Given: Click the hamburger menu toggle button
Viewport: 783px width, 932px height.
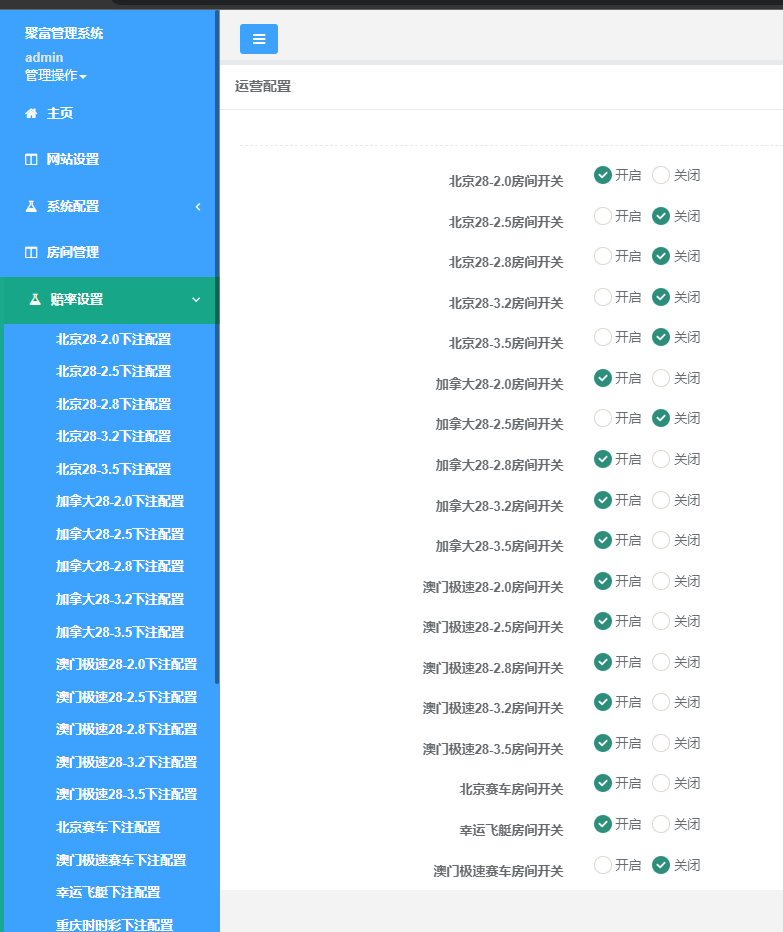Looking at the screenshot, I should [x=258, y=39].
